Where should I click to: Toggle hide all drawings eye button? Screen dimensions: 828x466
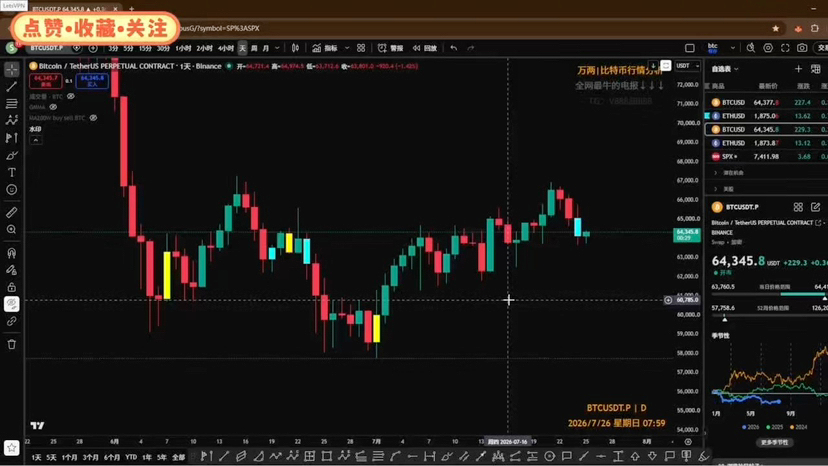[12, 304]
